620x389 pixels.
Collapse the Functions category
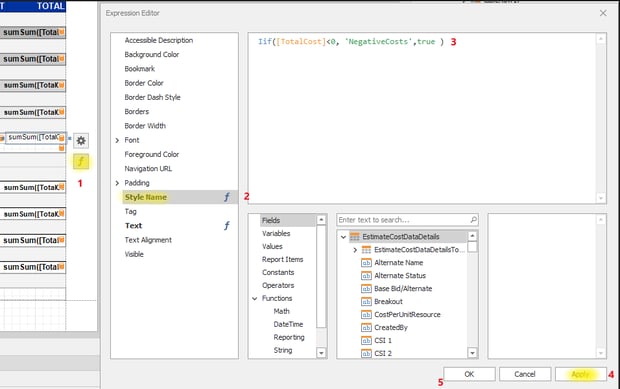click(x=255, y=298)
